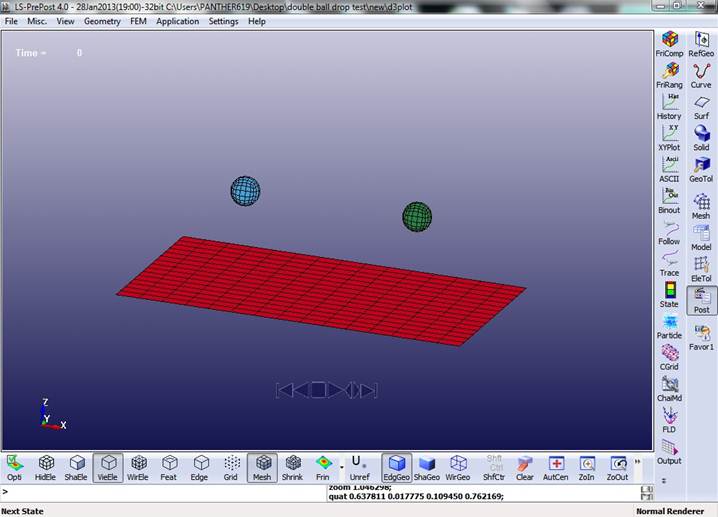
Task: Open the Geometry menu
Action: [x=102, y=21]
